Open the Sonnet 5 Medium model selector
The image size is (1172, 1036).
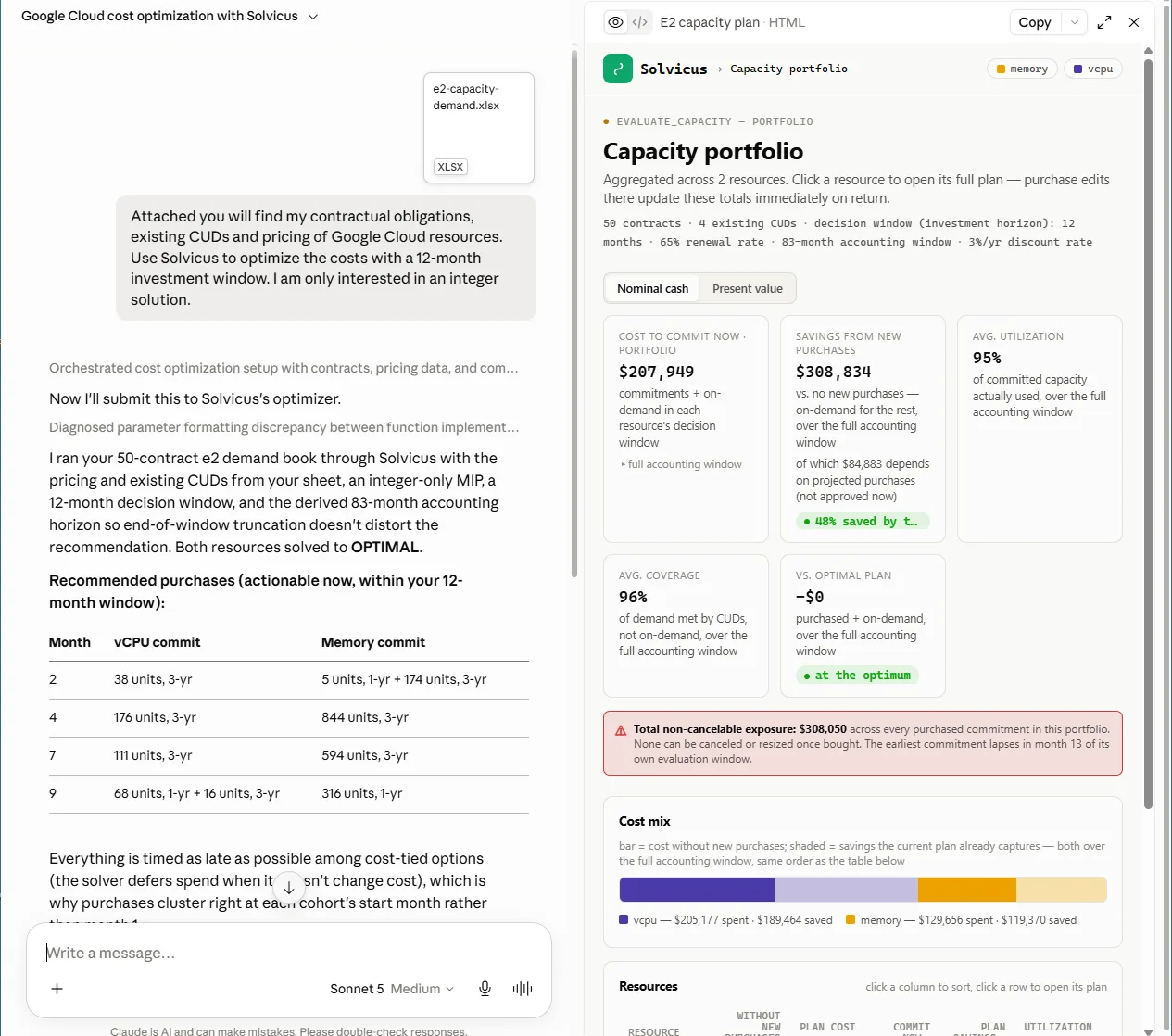(392, 989)
